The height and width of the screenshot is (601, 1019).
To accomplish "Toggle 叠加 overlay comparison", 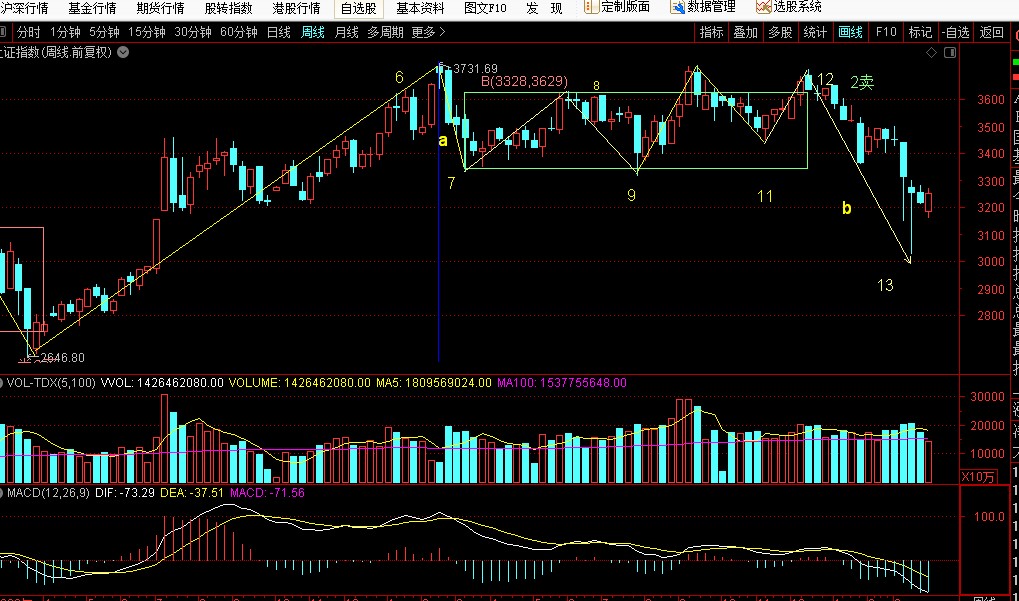I will [x=745, y=32].
